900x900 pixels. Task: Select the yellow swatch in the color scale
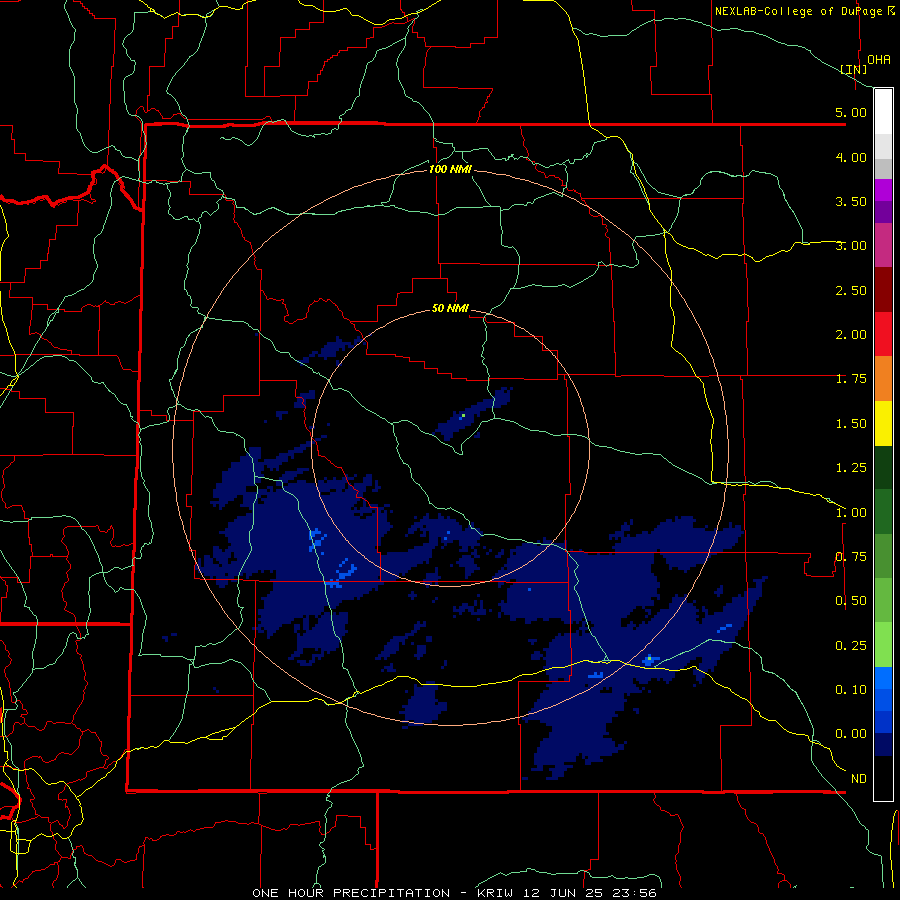tap(883, 423)
